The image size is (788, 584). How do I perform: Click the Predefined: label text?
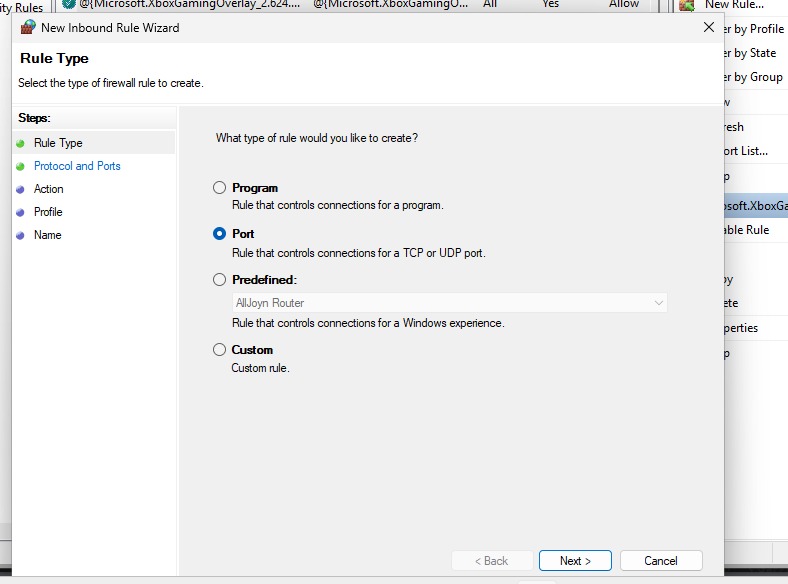click(x=264, y=279)
